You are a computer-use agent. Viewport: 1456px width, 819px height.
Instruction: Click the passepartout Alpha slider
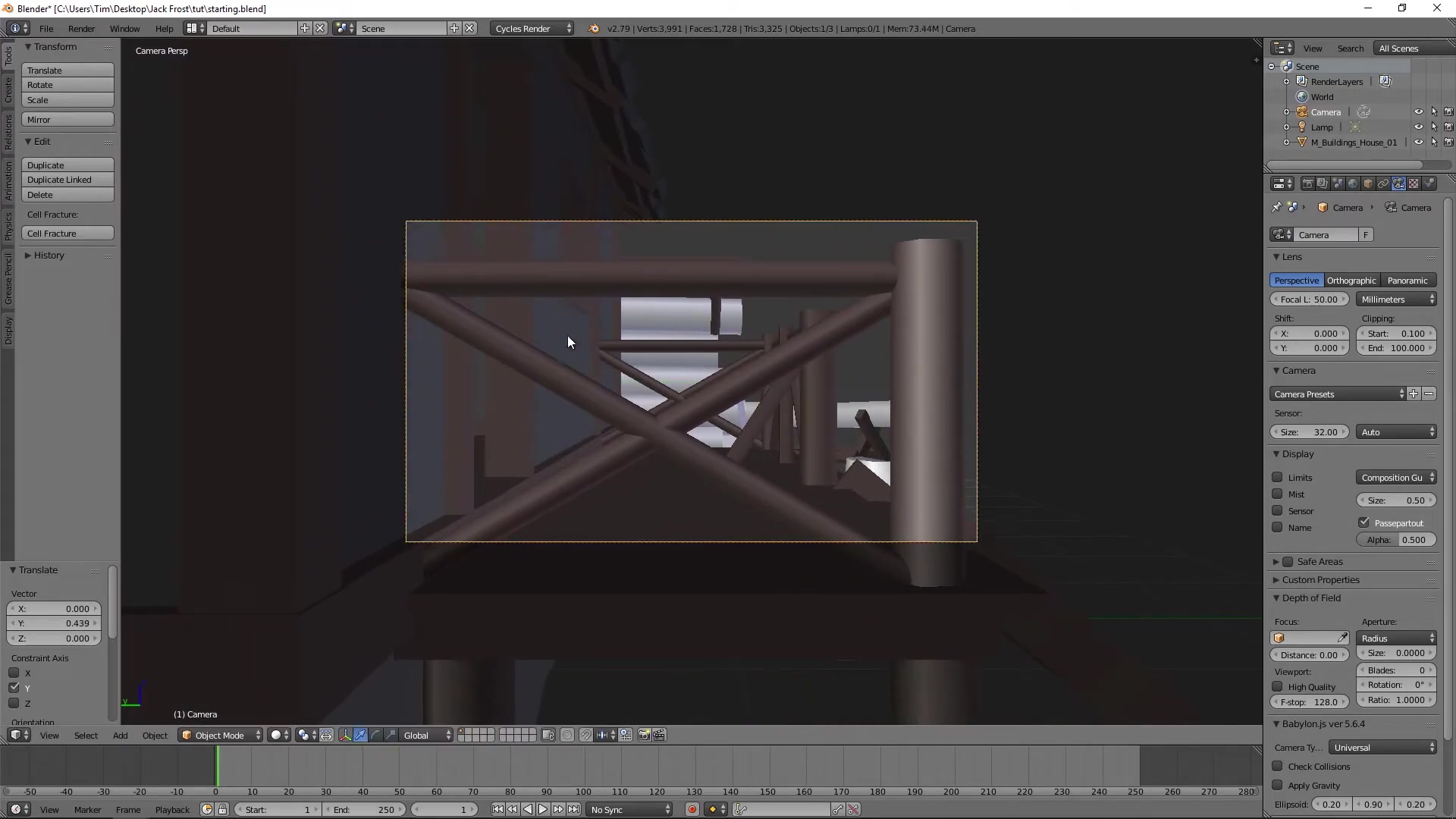pyautogui.click(x=1395, y=540)
